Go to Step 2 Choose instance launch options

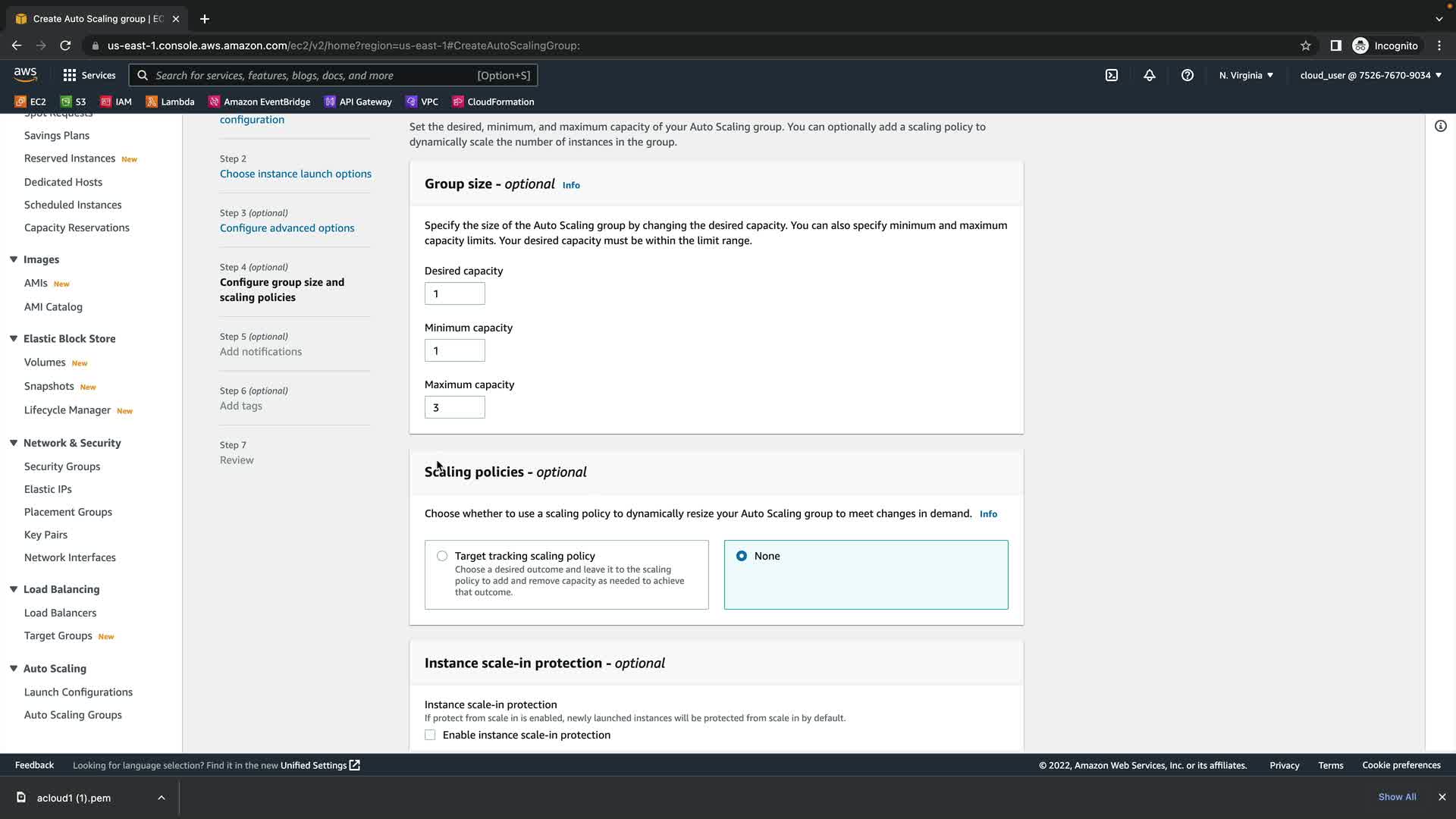296,174
